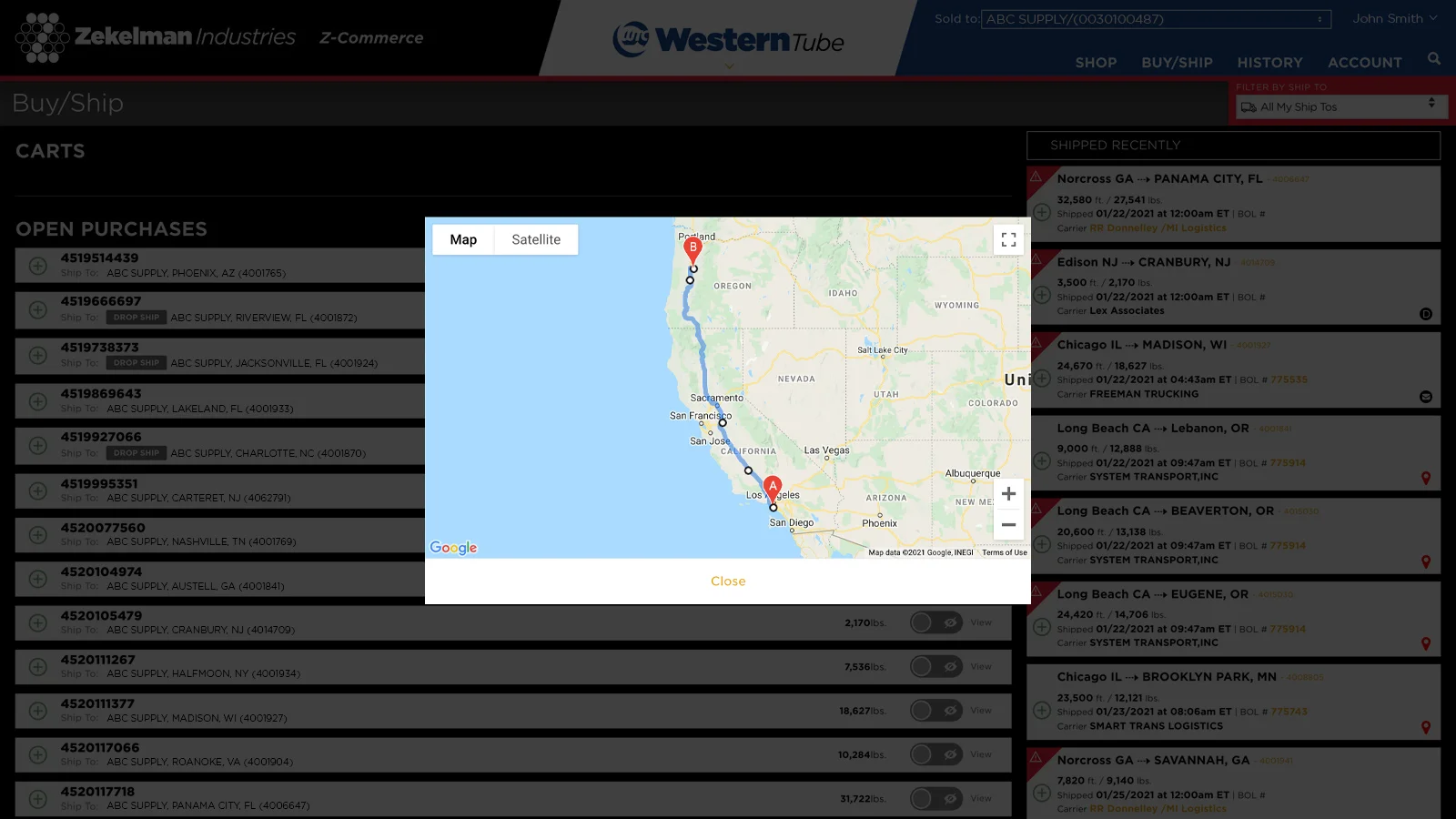Open the John Smith user menu
This screenshot has width=1456, height=819.
(x=1394, y=18)
